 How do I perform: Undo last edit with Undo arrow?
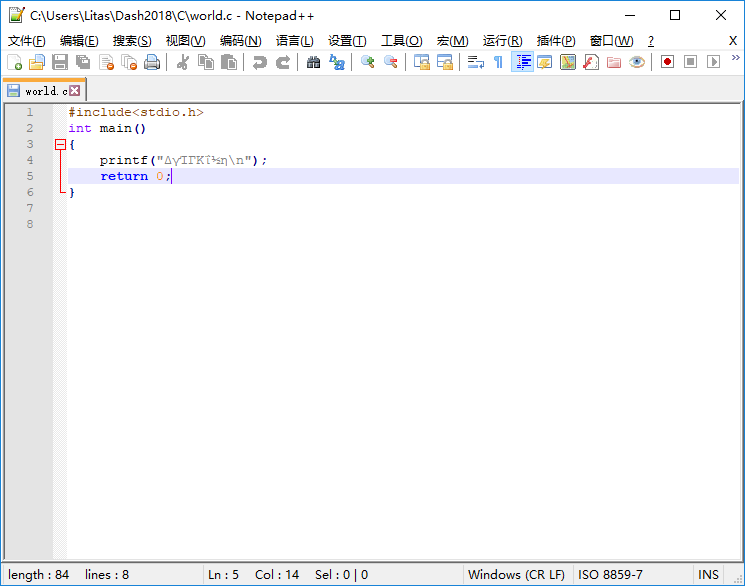click(259, 62)
